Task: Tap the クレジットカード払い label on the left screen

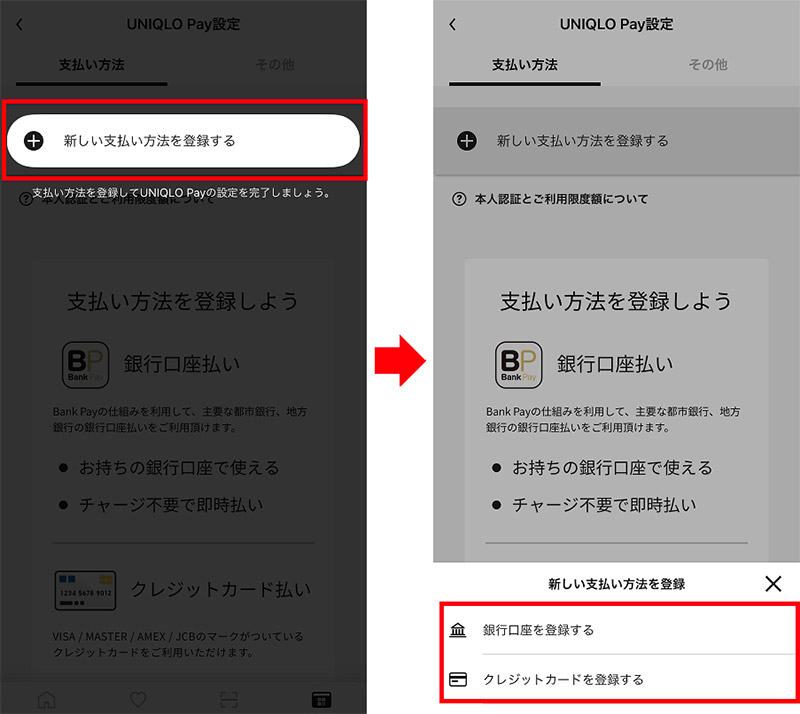Action: tap(221, 590)
